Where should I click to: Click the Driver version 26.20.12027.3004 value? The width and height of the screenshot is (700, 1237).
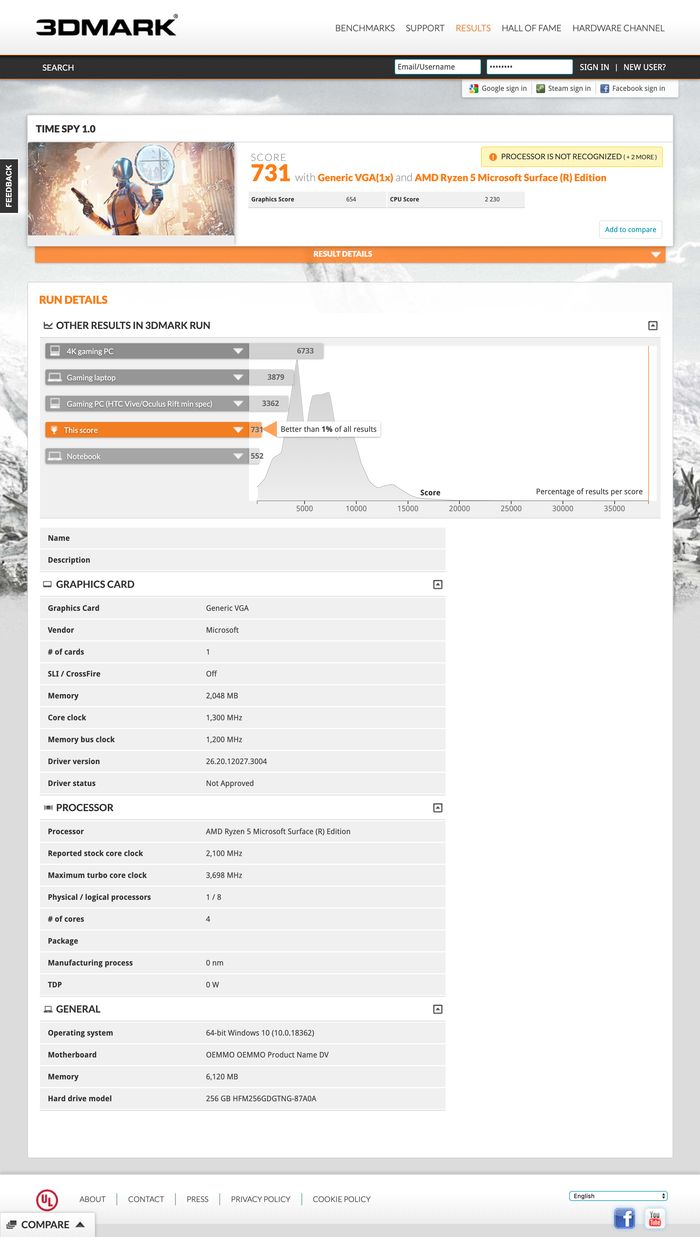pyautogui.click(x=236, y=762)
